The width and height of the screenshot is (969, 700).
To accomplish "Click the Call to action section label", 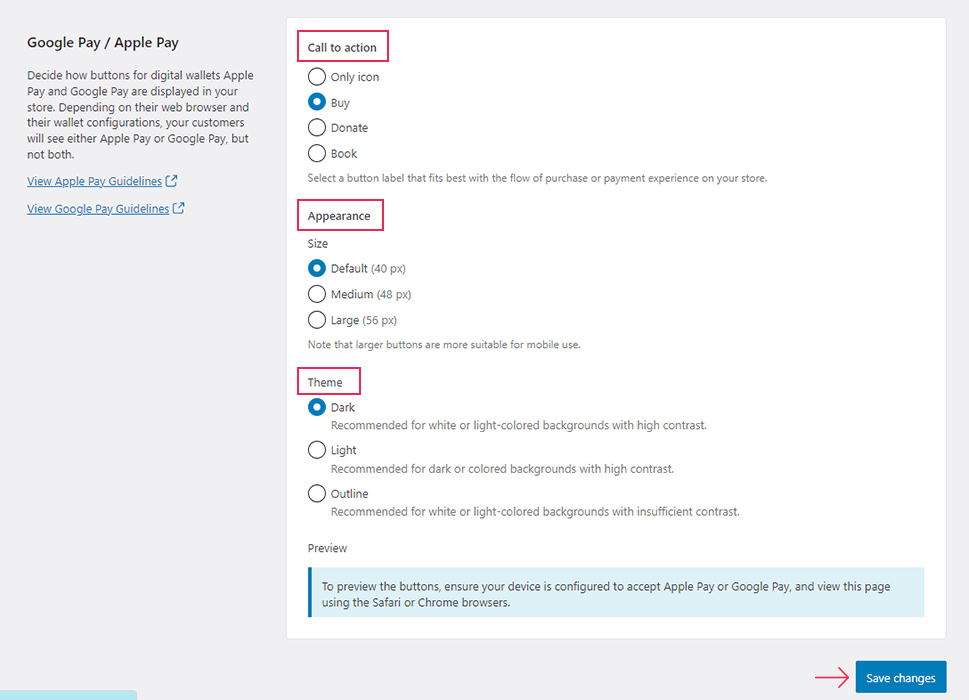I will click(342, 48).
